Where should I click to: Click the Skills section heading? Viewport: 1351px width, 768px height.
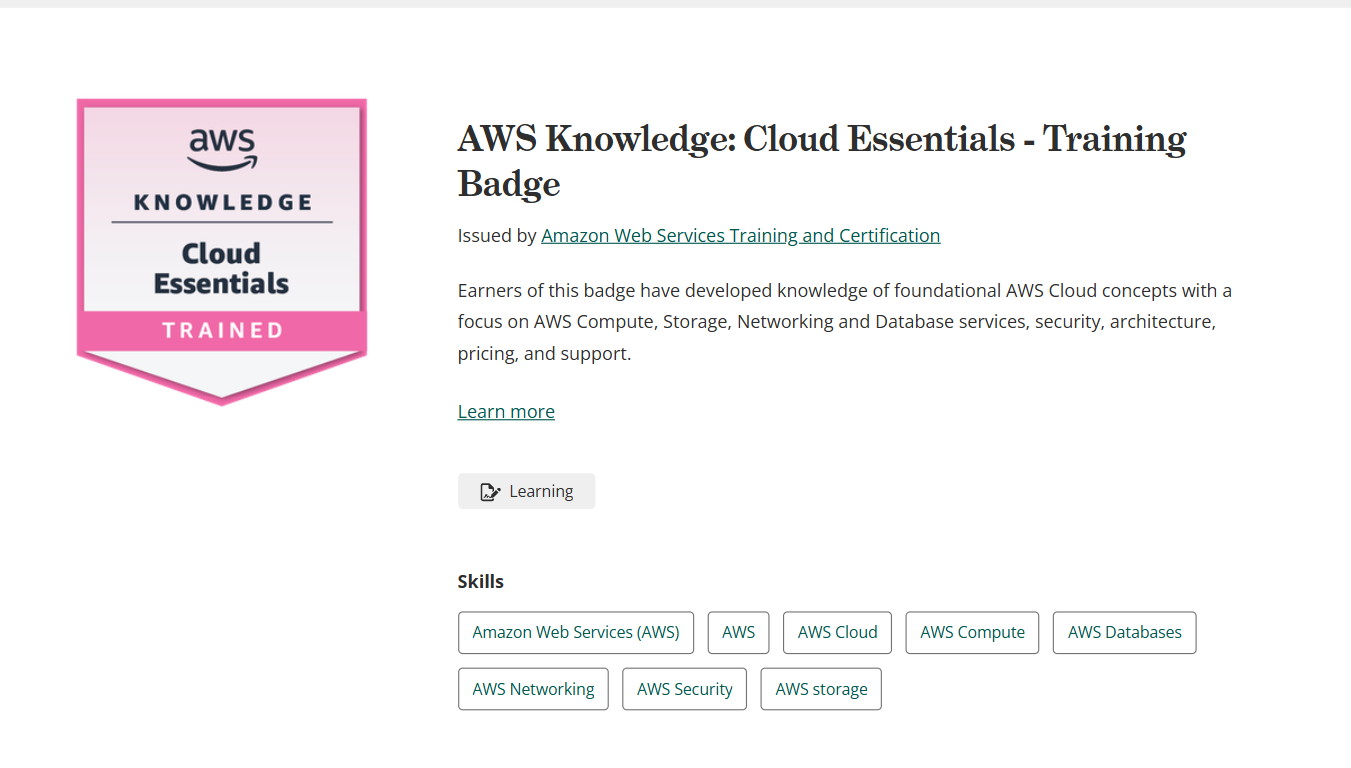pyautogui.click(x=481, y=582)
